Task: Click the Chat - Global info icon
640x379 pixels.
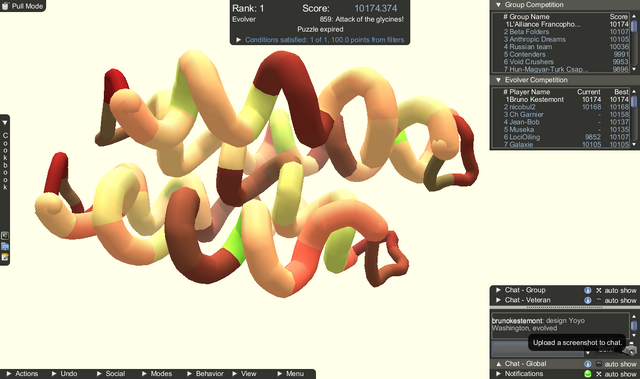Action: pyautogui.click(x=587, y=363)
